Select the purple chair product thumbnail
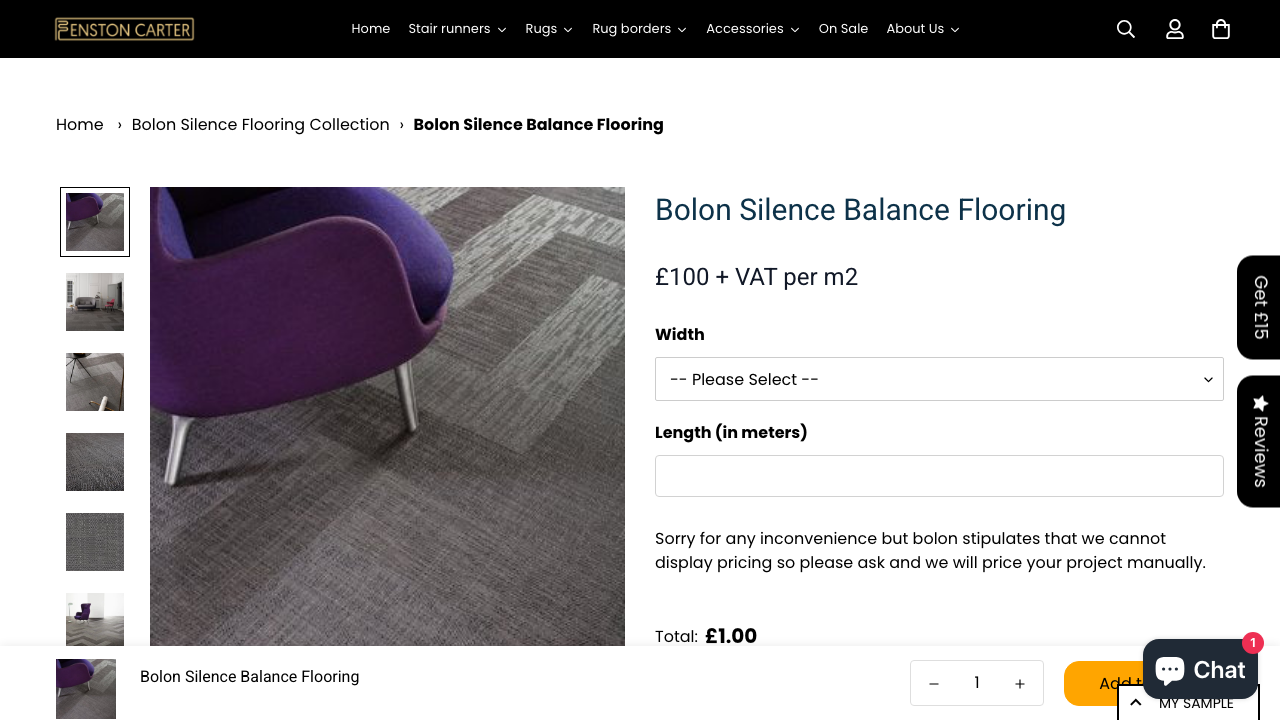This screenshot has height=720, width=1280. point(94,221)
